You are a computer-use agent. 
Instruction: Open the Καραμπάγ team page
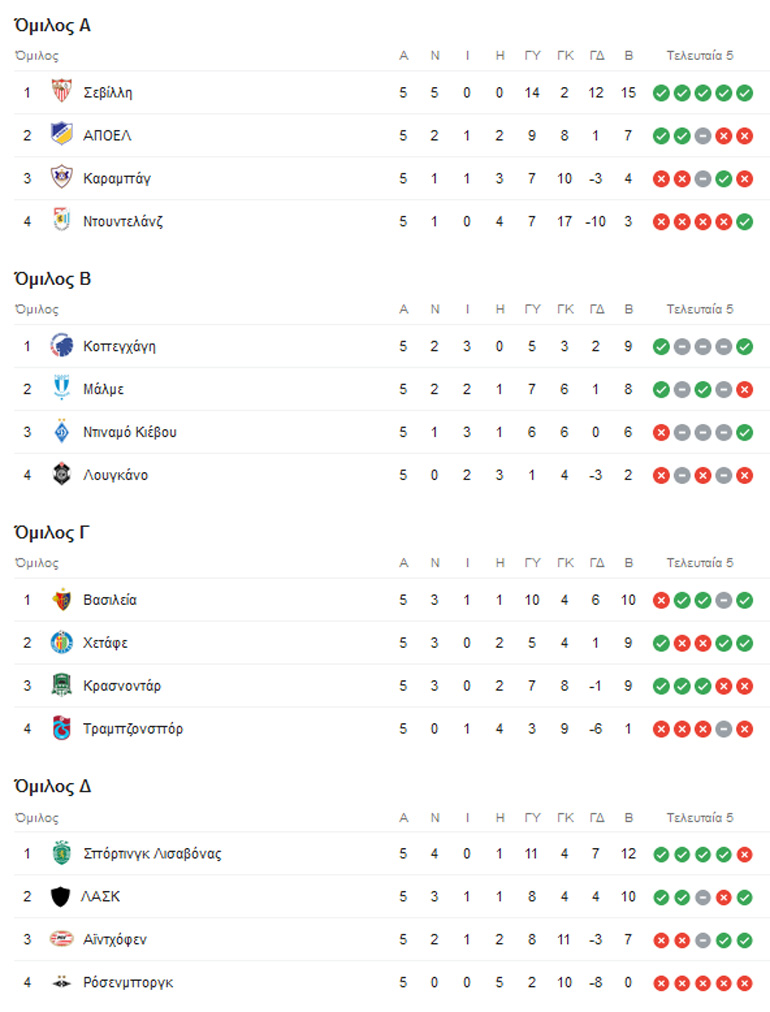(117, 179)
